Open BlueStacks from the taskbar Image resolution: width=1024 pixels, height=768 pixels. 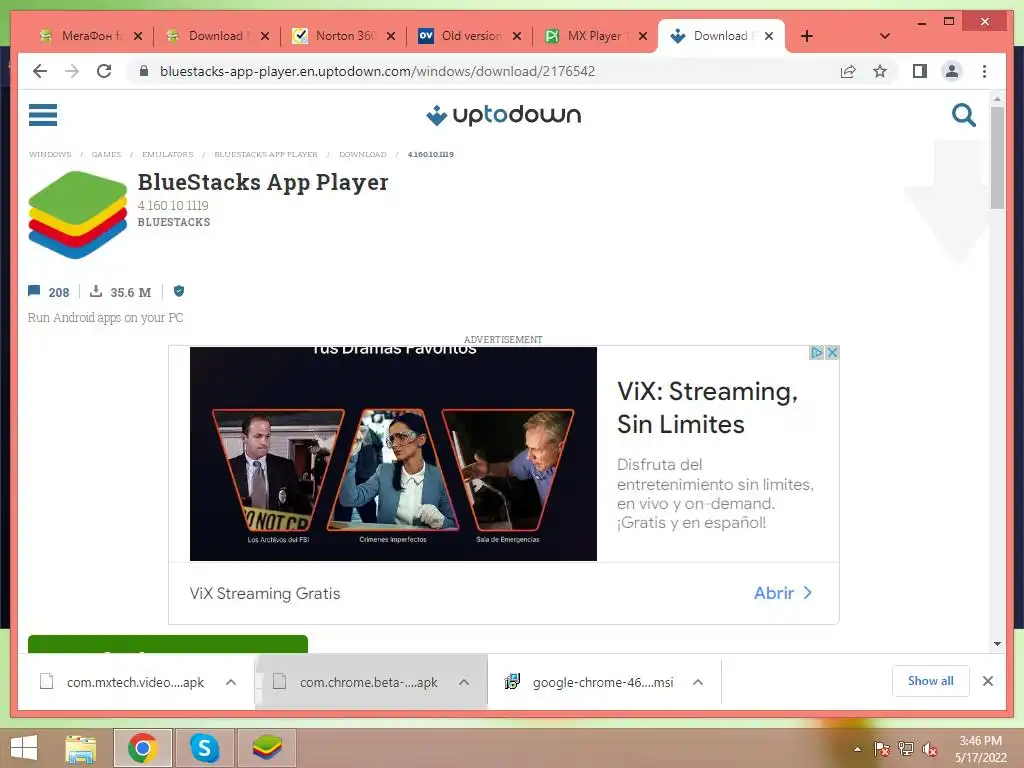point(267,748)
